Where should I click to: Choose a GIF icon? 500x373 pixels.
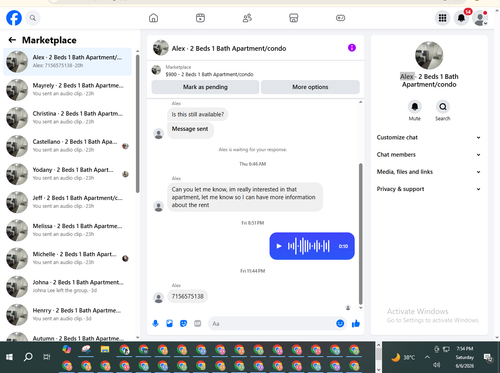tap(198, 323)
